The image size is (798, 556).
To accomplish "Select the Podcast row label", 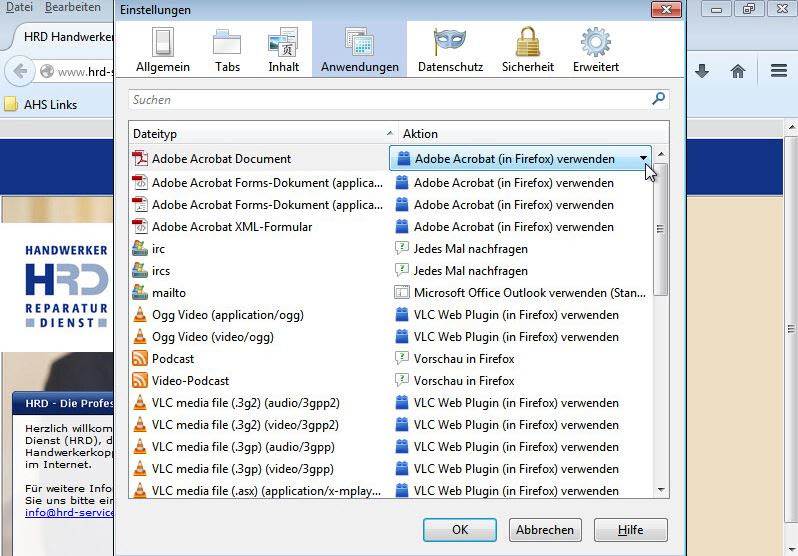I will click(x=173, y=358).
